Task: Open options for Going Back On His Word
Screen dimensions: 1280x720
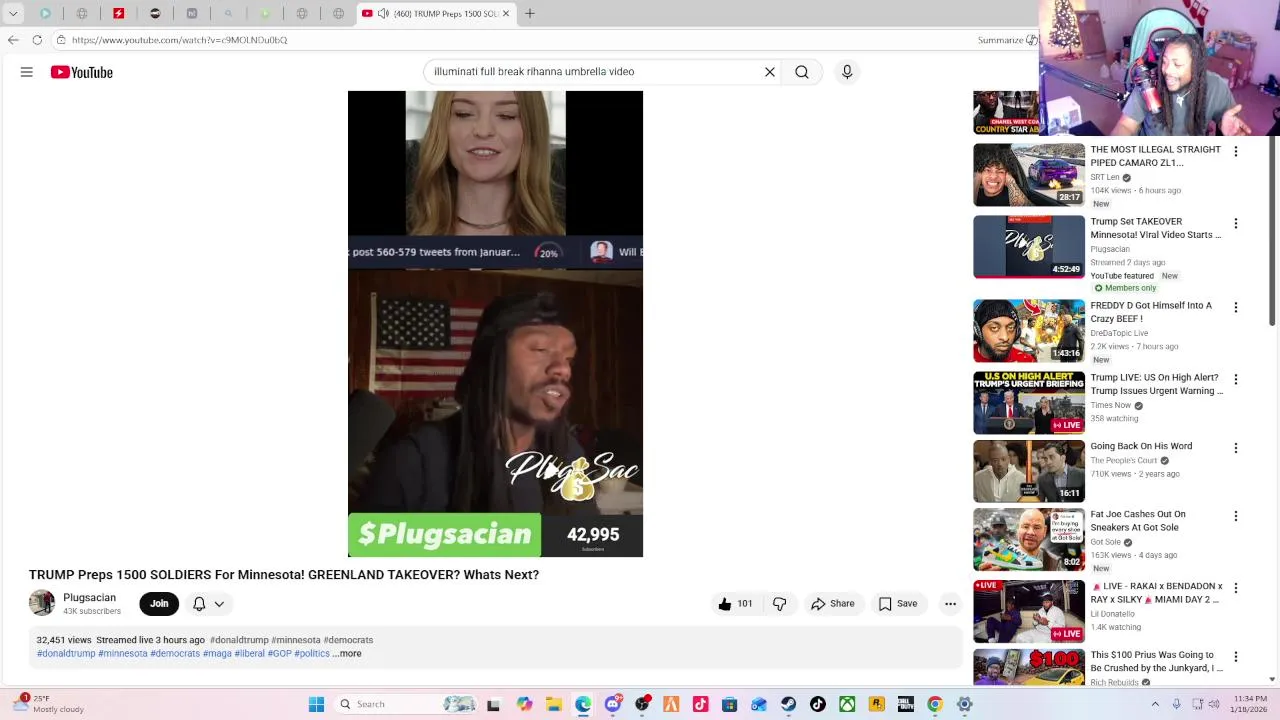Action: [1236, 448]
